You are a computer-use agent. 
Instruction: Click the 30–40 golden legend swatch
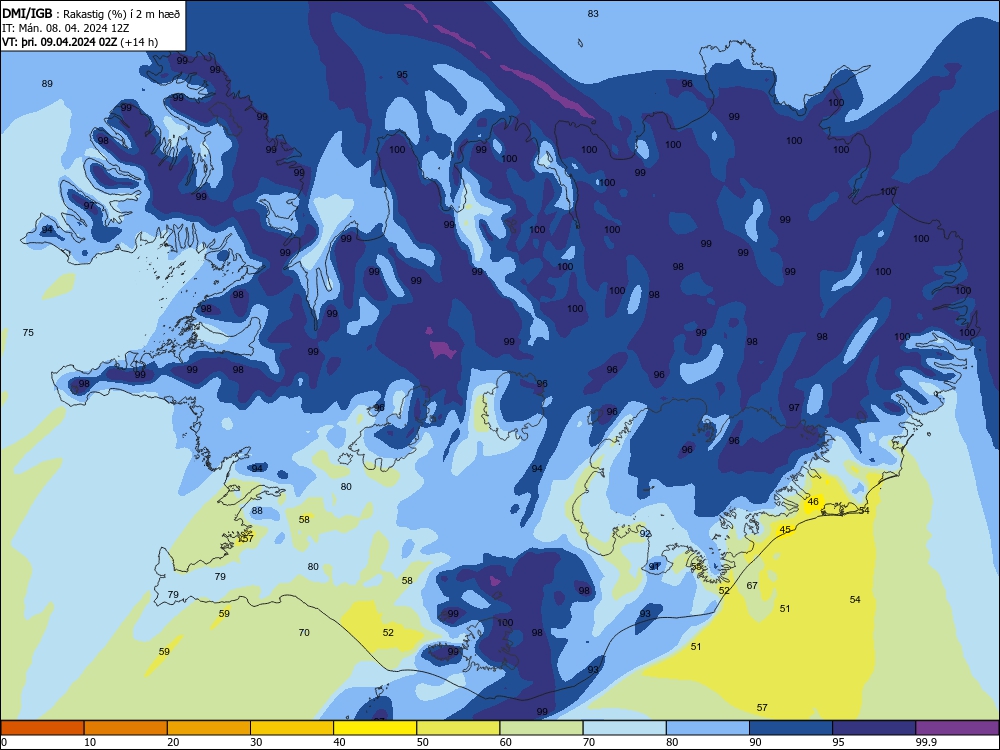pos(292,728)
